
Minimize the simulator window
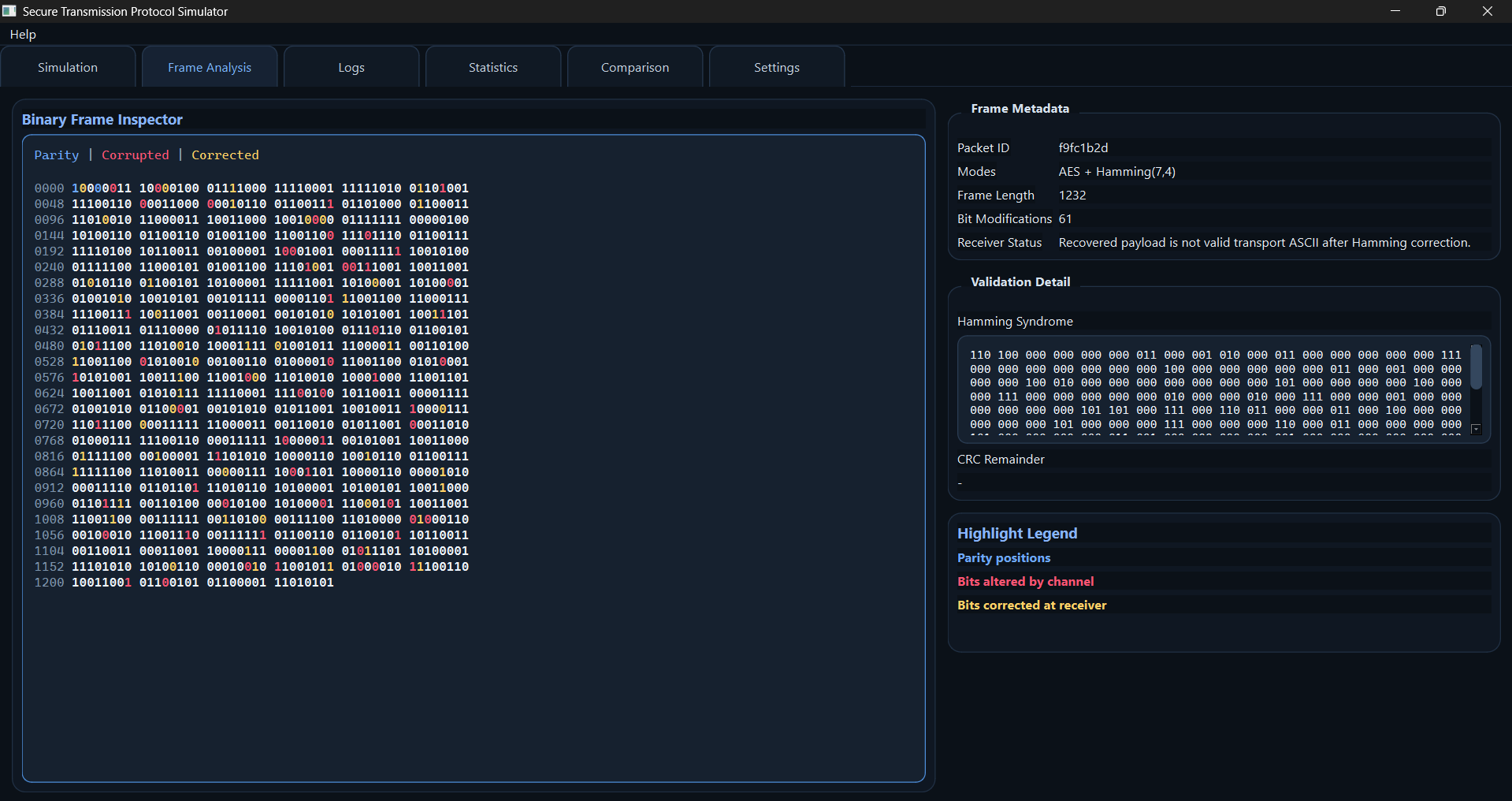(1395, 11)
